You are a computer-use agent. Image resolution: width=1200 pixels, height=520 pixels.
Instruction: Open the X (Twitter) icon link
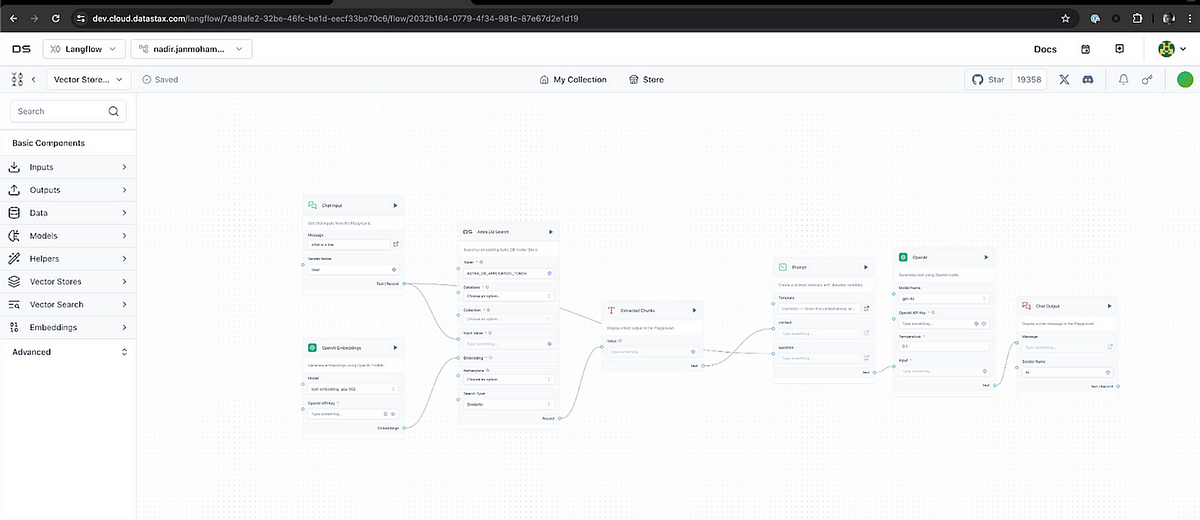tap(1064, 79)
